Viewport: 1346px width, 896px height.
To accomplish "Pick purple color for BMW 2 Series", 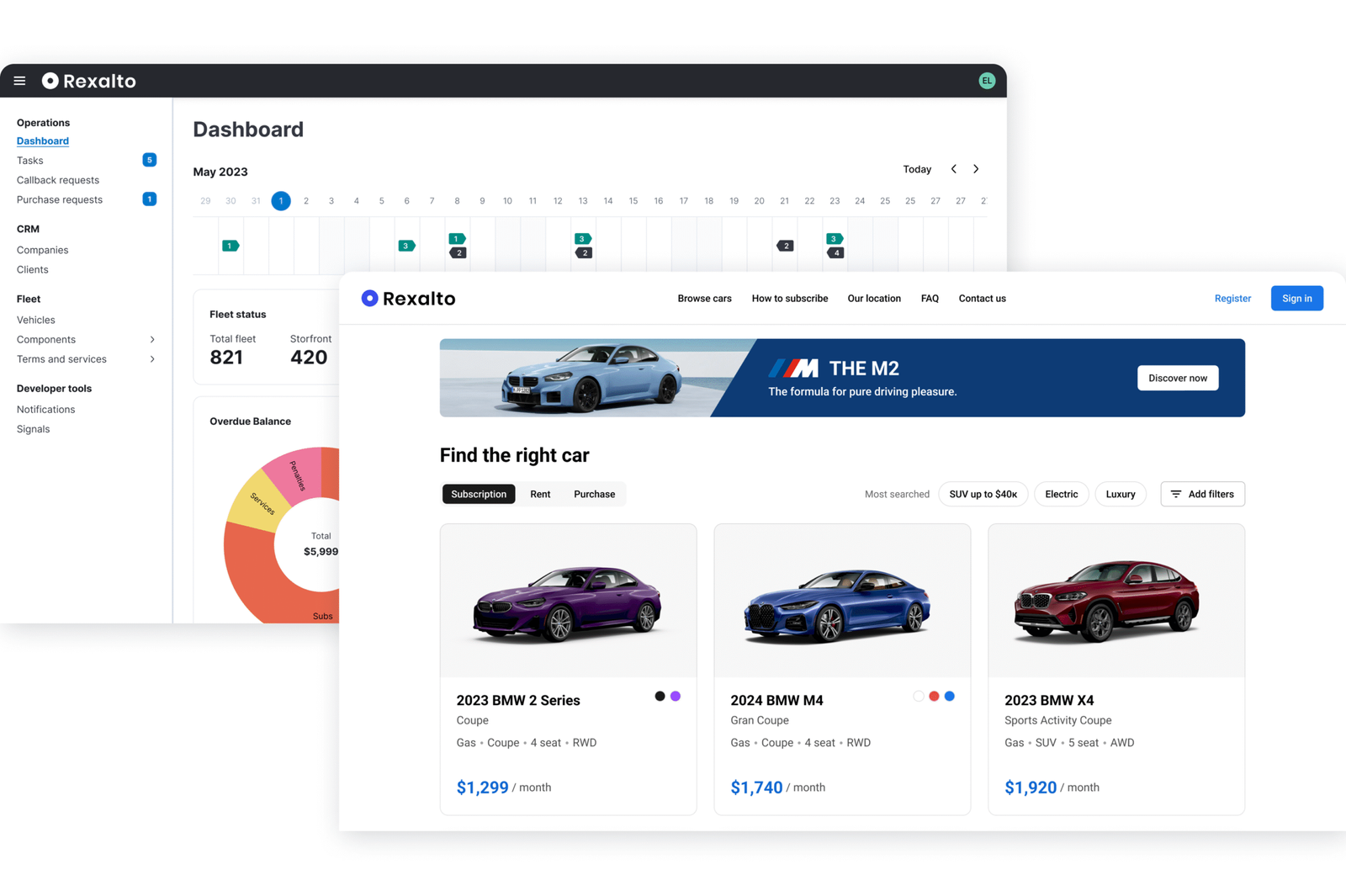I will point(676,696).
